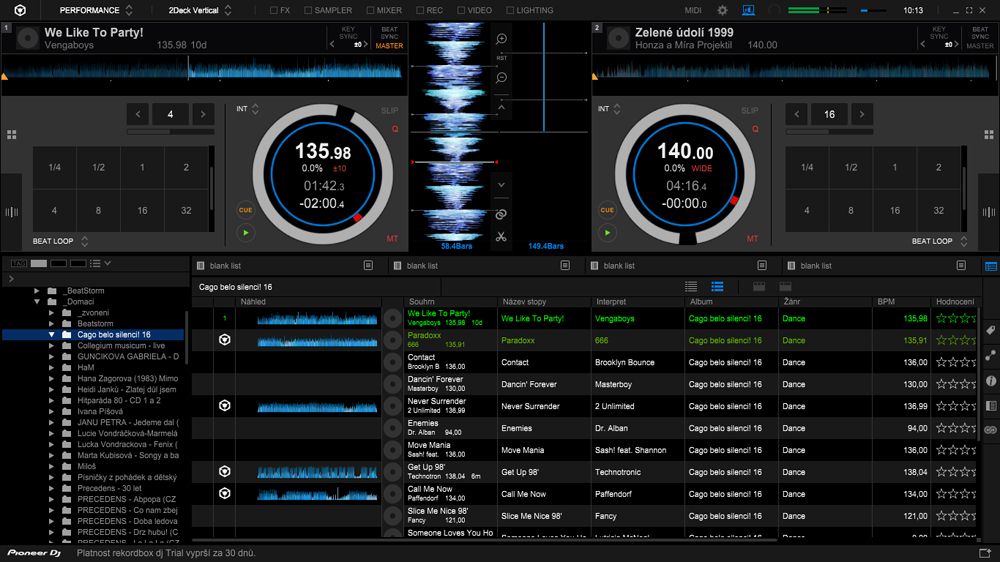1000x562 pixels.
Task: Open the settings gear in top bar
Action: point(722,10)
